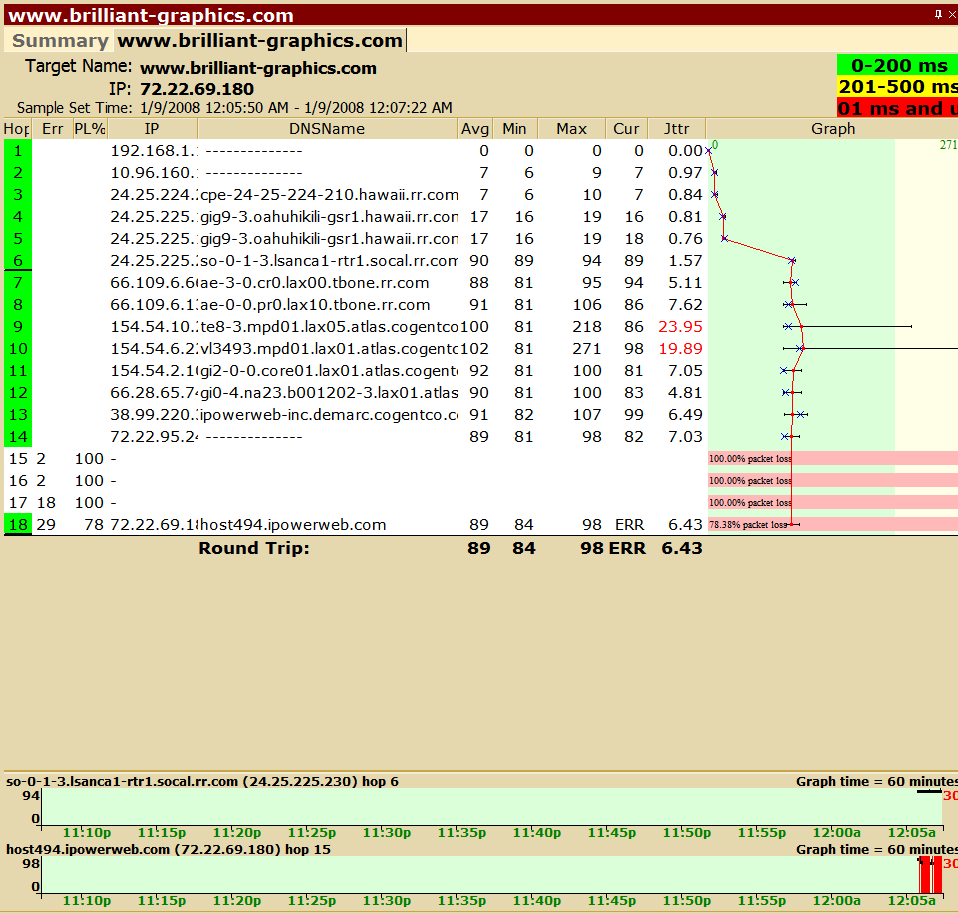Click the green 0-200 ms legend swatch

click(897, 66)
